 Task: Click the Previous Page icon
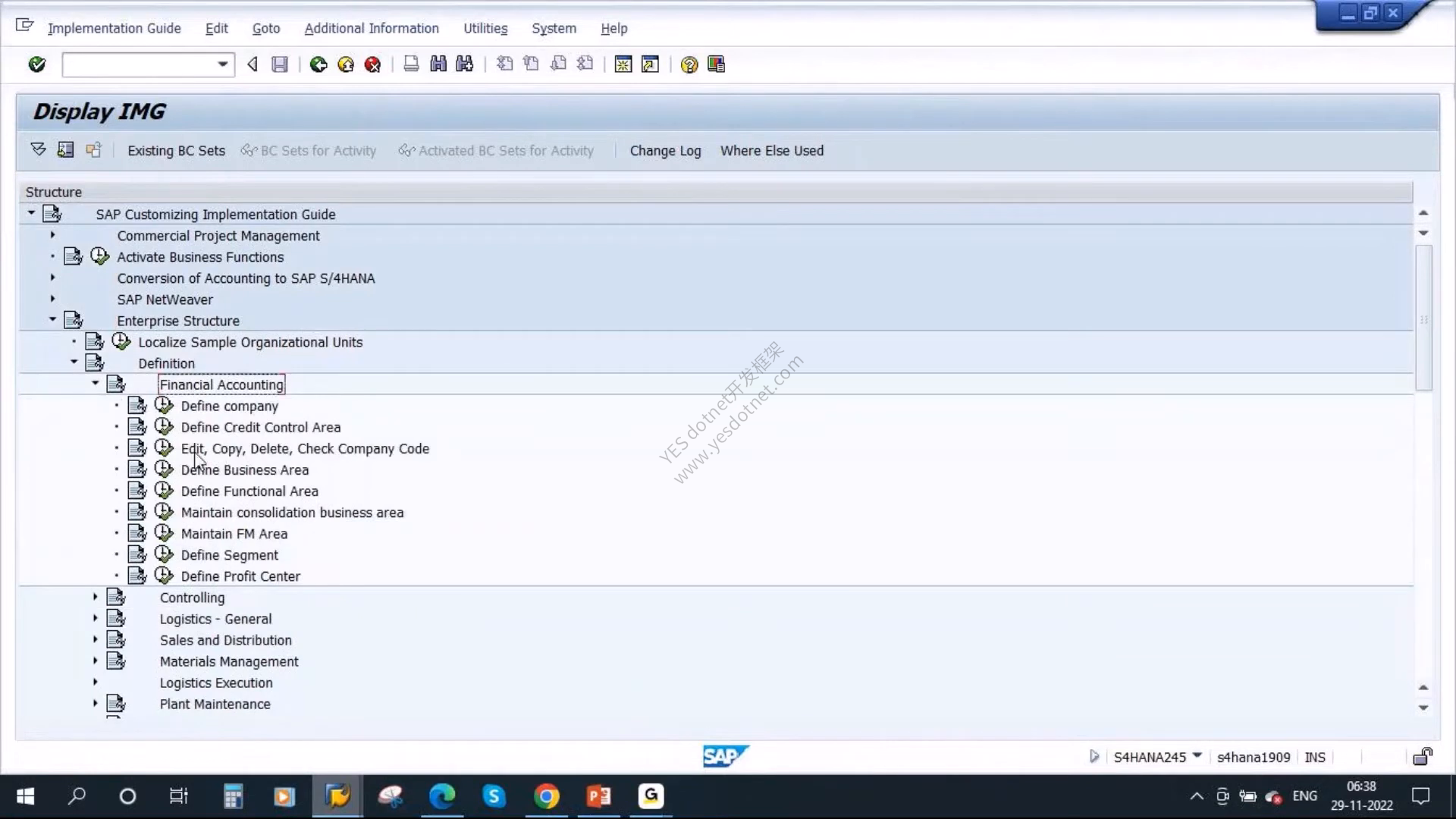(x=531, y=64)
